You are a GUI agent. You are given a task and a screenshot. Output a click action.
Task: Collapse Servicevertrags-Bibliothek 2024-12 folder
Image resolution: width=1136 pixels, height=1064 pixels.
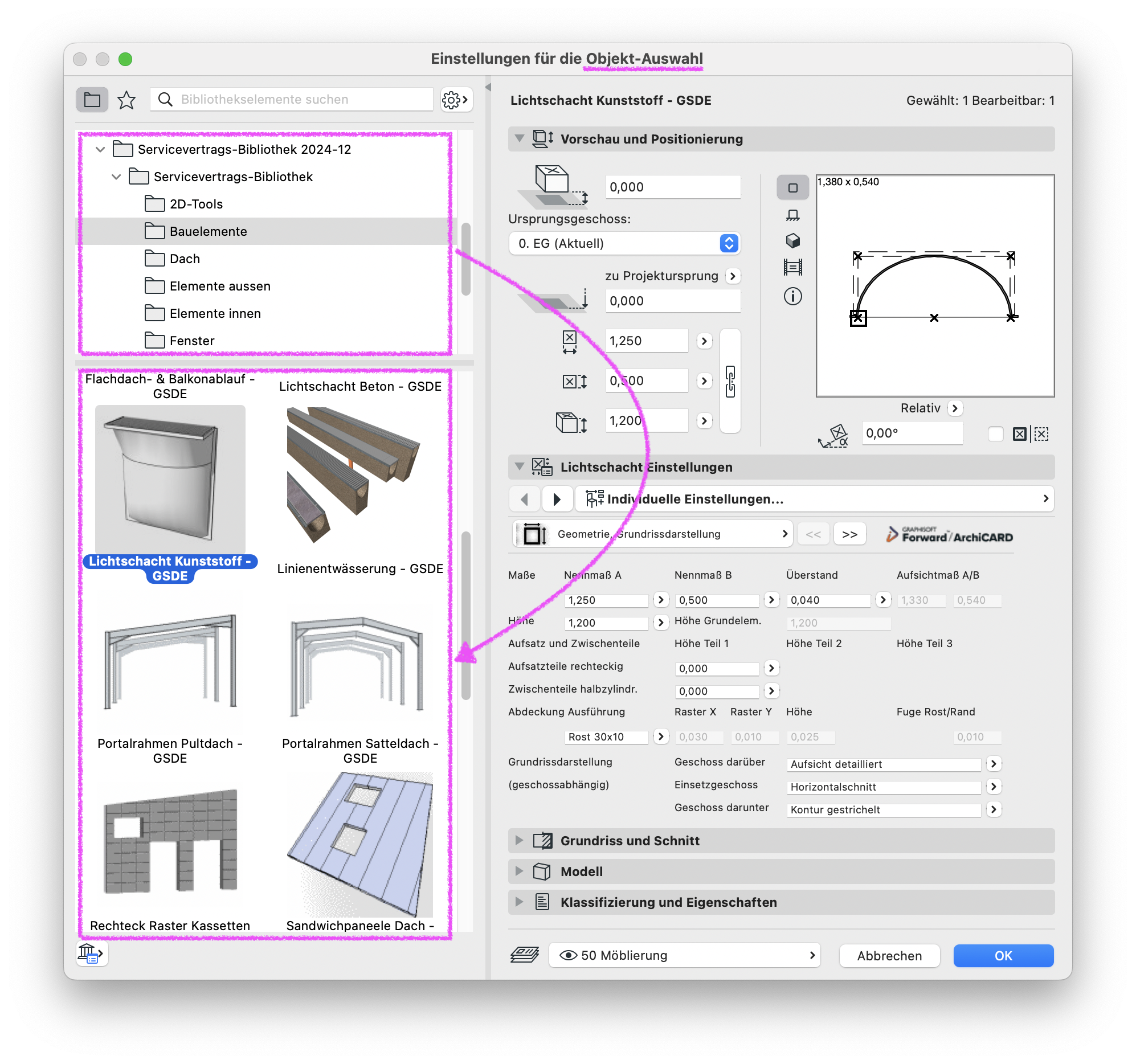coord(101,149)
